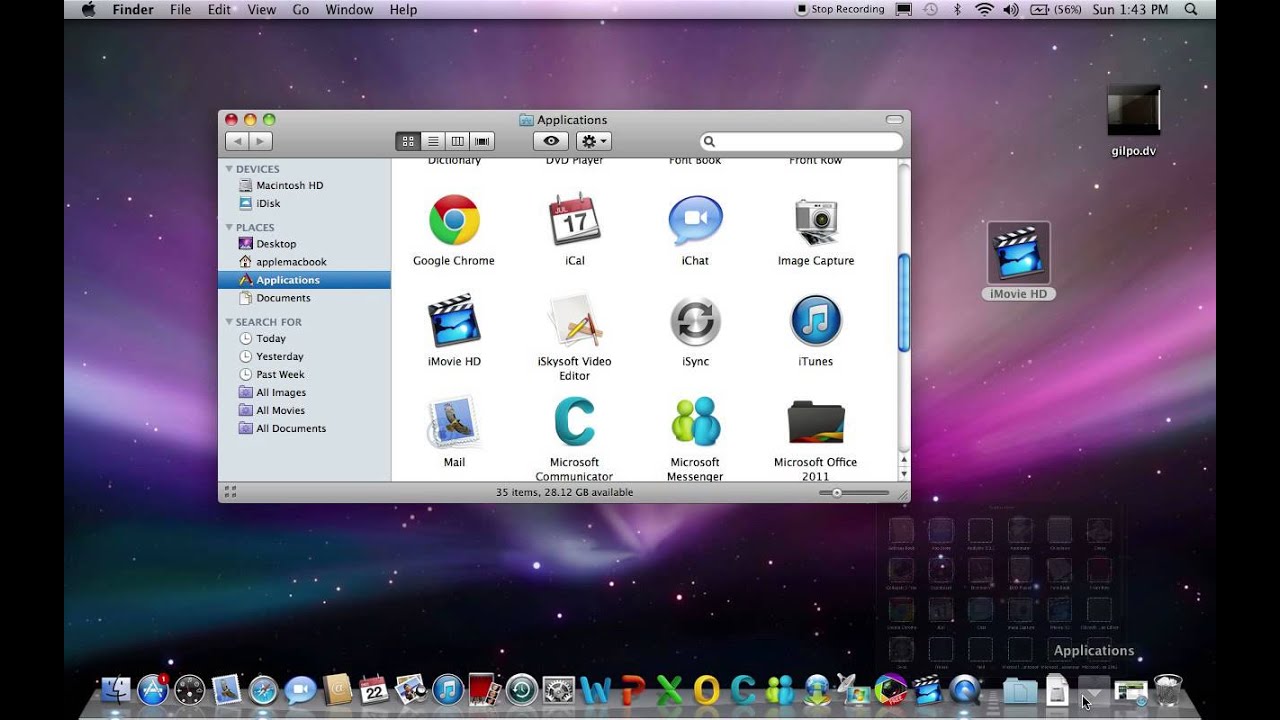Switch Finder to Cover Flow view

click(483, 141)
